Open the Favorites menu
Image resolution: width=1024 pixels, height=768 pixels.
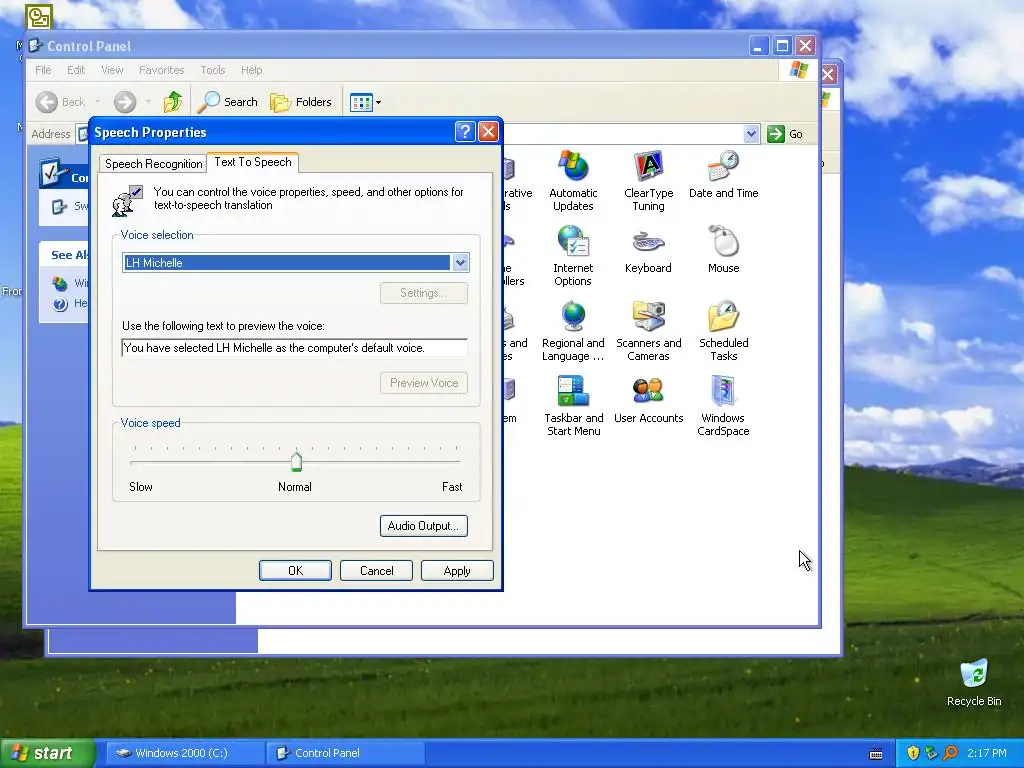click(x=161, y=70)
